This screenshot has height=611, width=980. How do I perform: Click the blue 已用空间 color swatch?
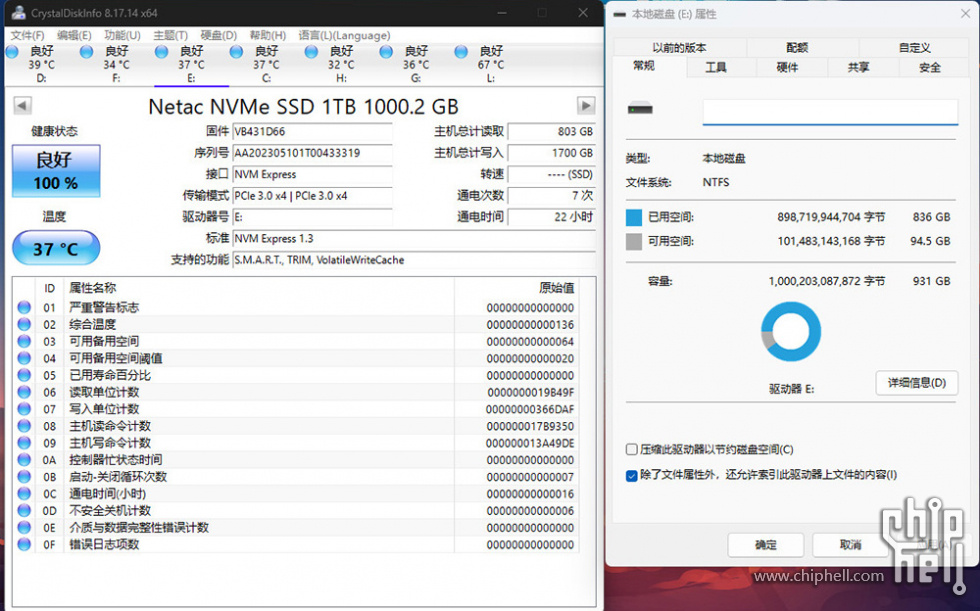[x=634, y=217]
